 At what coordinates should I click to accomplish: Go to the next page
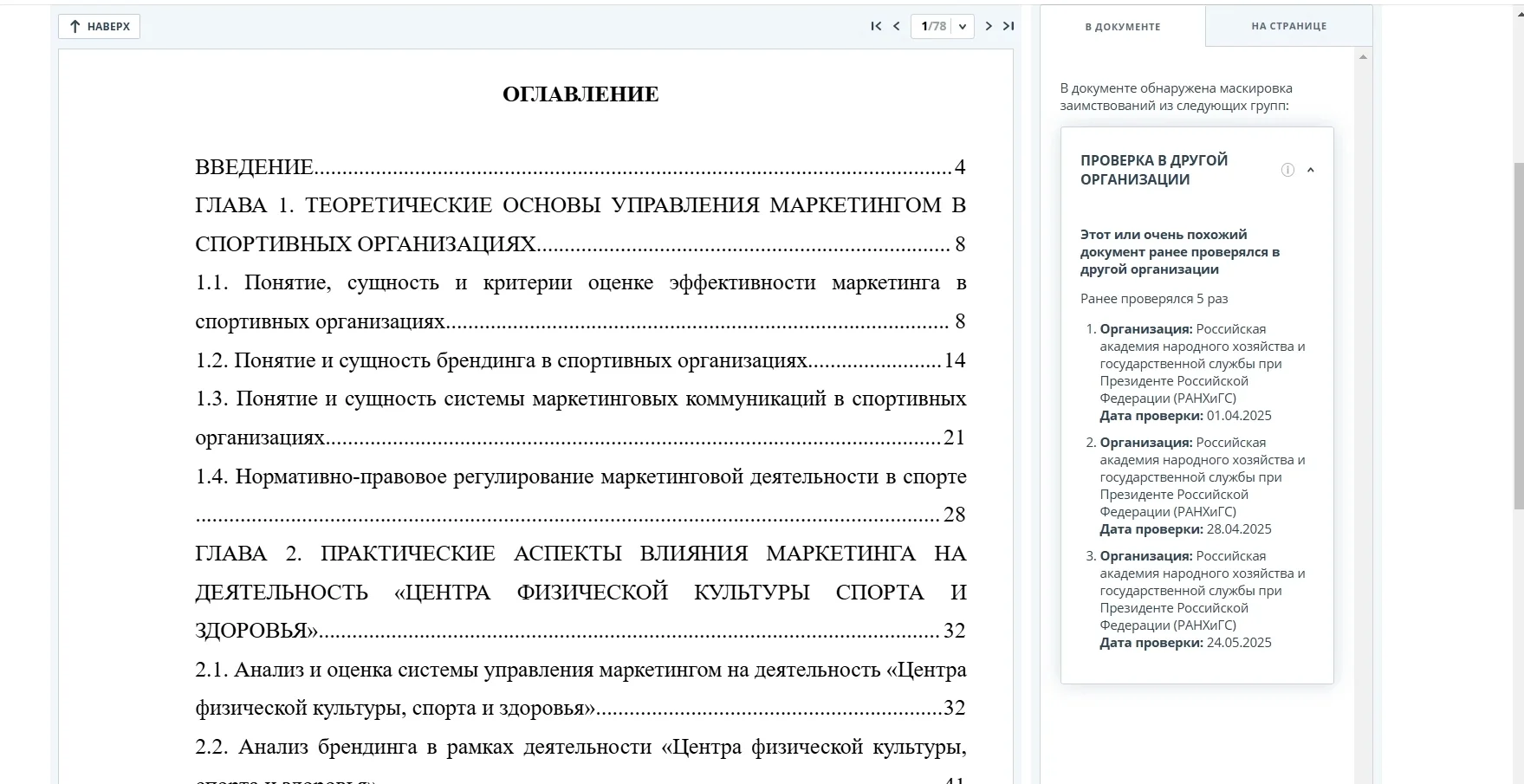989,26
